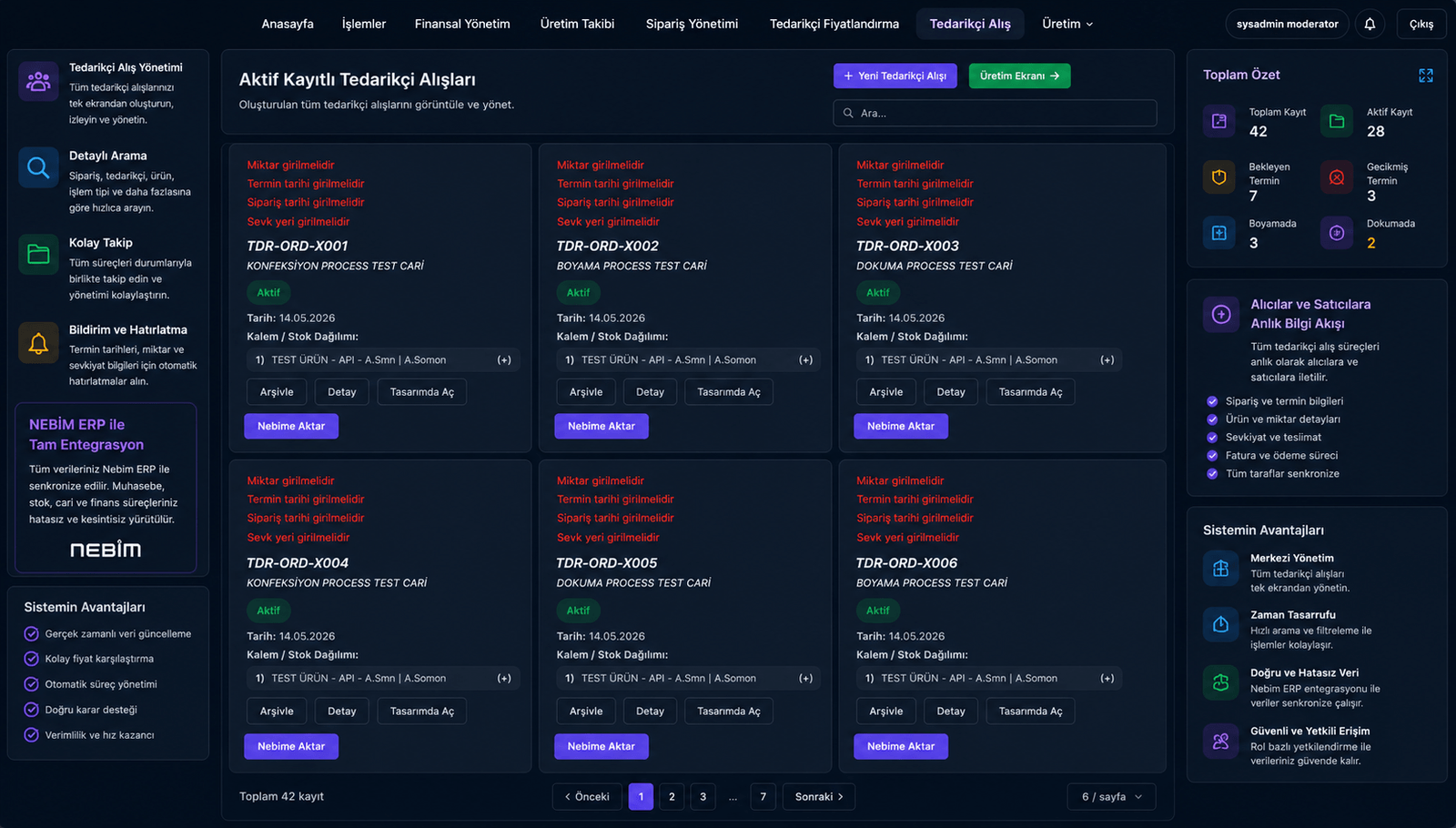Click the Merkezi Yönetim icon

click(1221, 569)
